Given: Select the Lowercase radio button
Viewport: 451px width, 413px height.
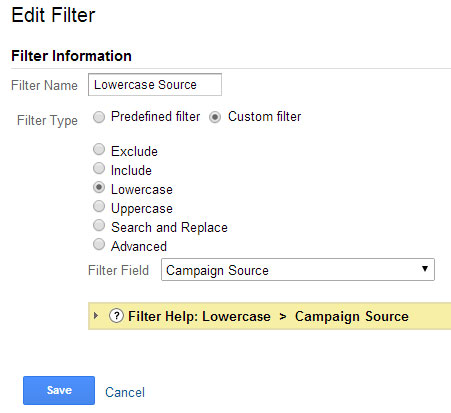Looking at the screenshot, I should 99,187.
